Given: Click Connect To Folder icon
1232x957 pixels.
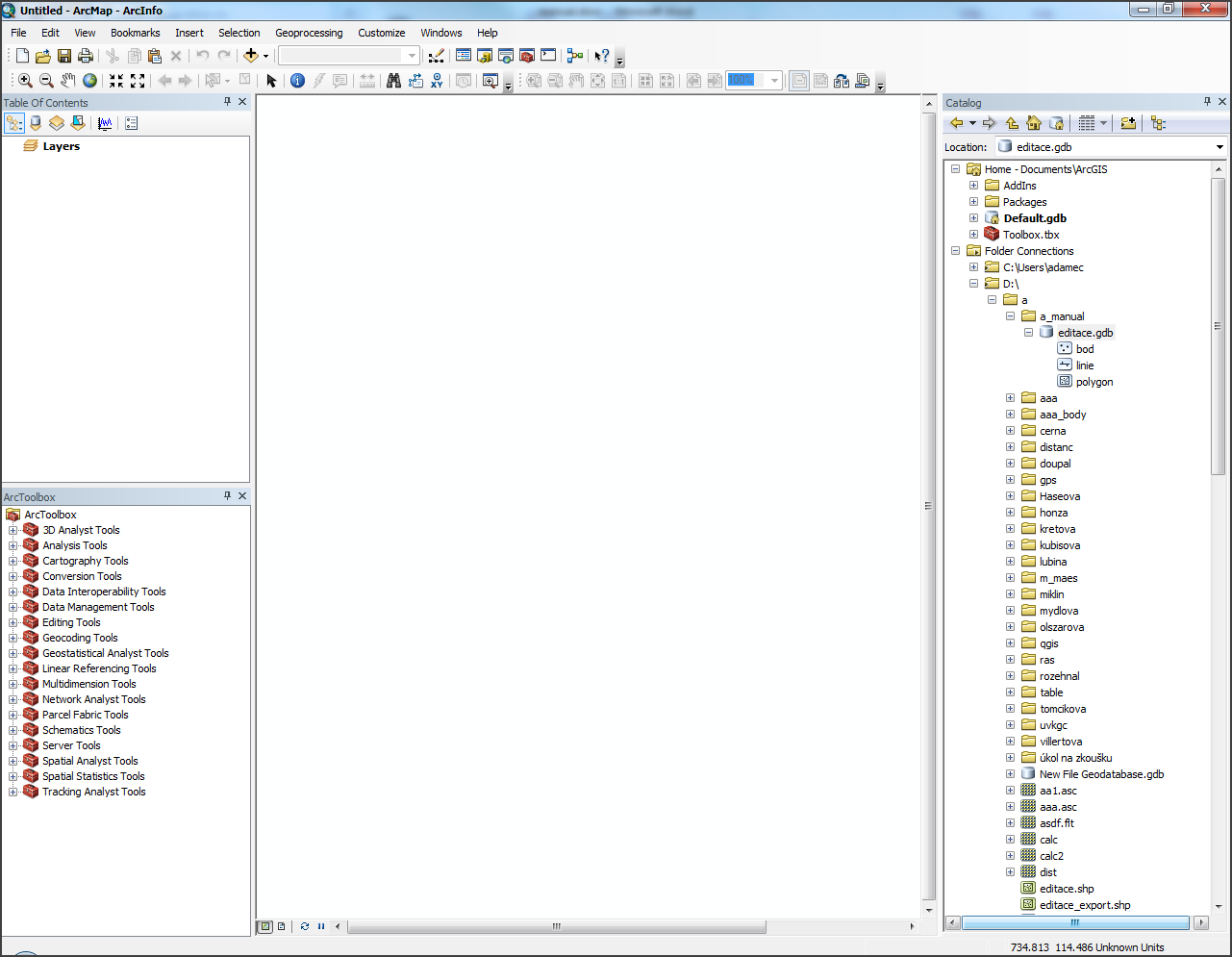Looking at the screenshot, I should pyautogui.click(x=1128, y=123).
